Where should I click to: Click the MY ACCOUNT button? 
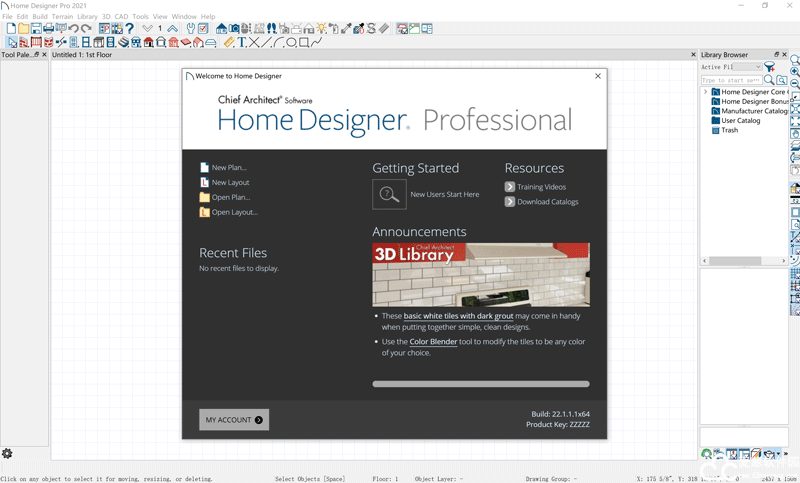pyautogui.click(x=234, y=420)
